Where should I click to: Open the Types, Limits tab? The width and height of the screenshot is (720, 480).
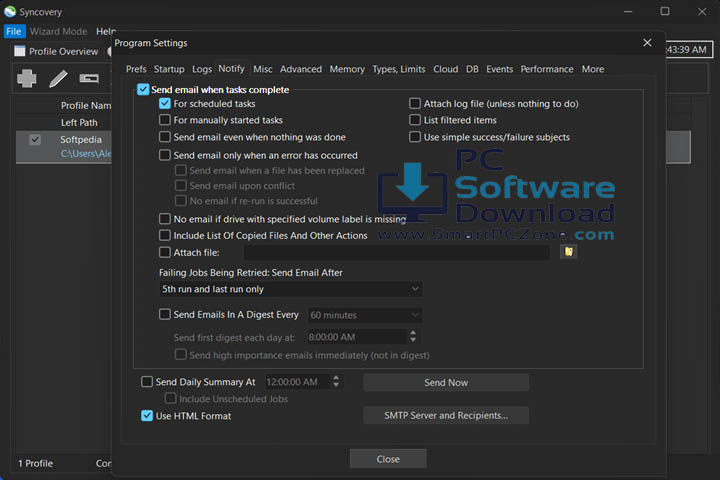(399, 69)
